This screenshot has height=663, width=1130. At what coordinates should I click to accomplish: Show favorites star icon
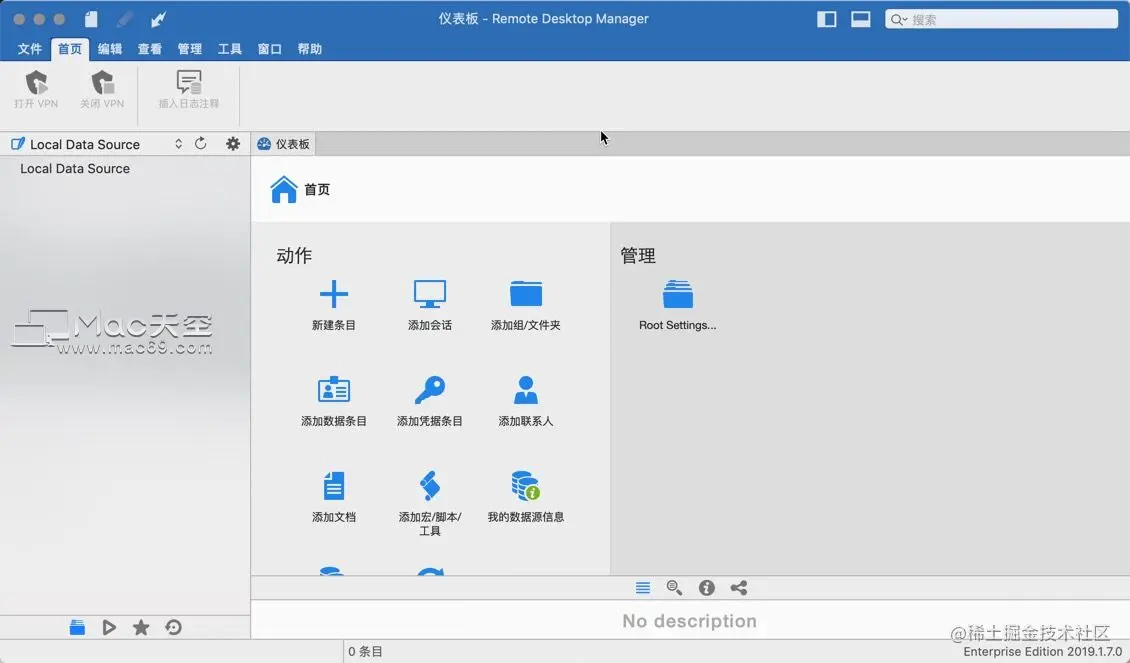click(141, 628)
